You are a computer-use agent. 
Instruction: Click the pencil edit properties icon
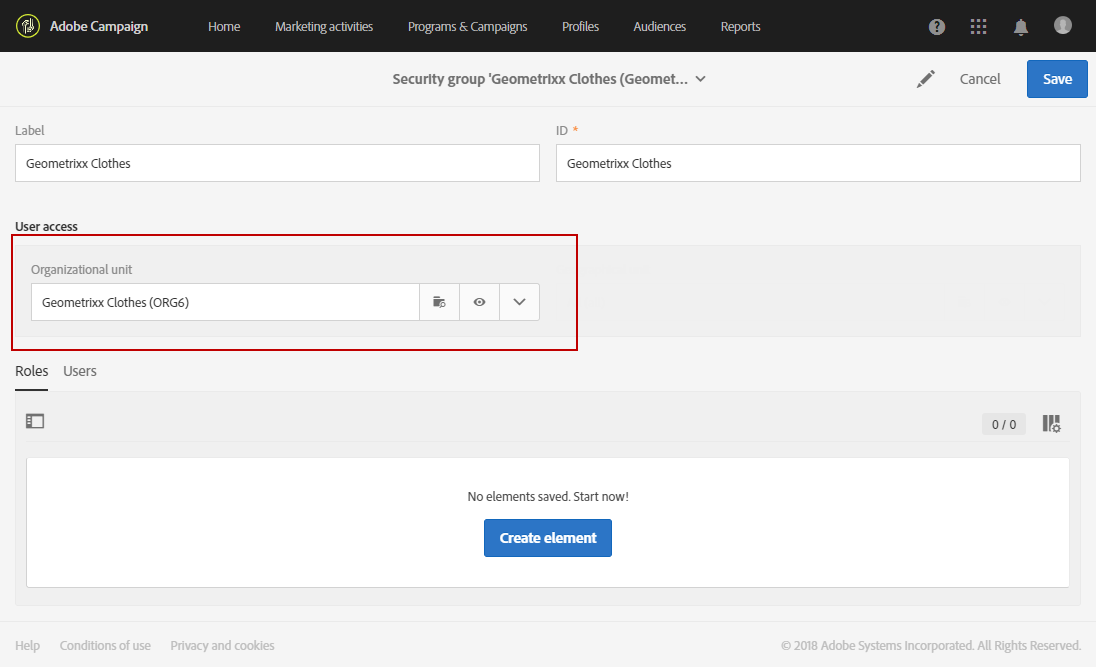pos(925,79)
